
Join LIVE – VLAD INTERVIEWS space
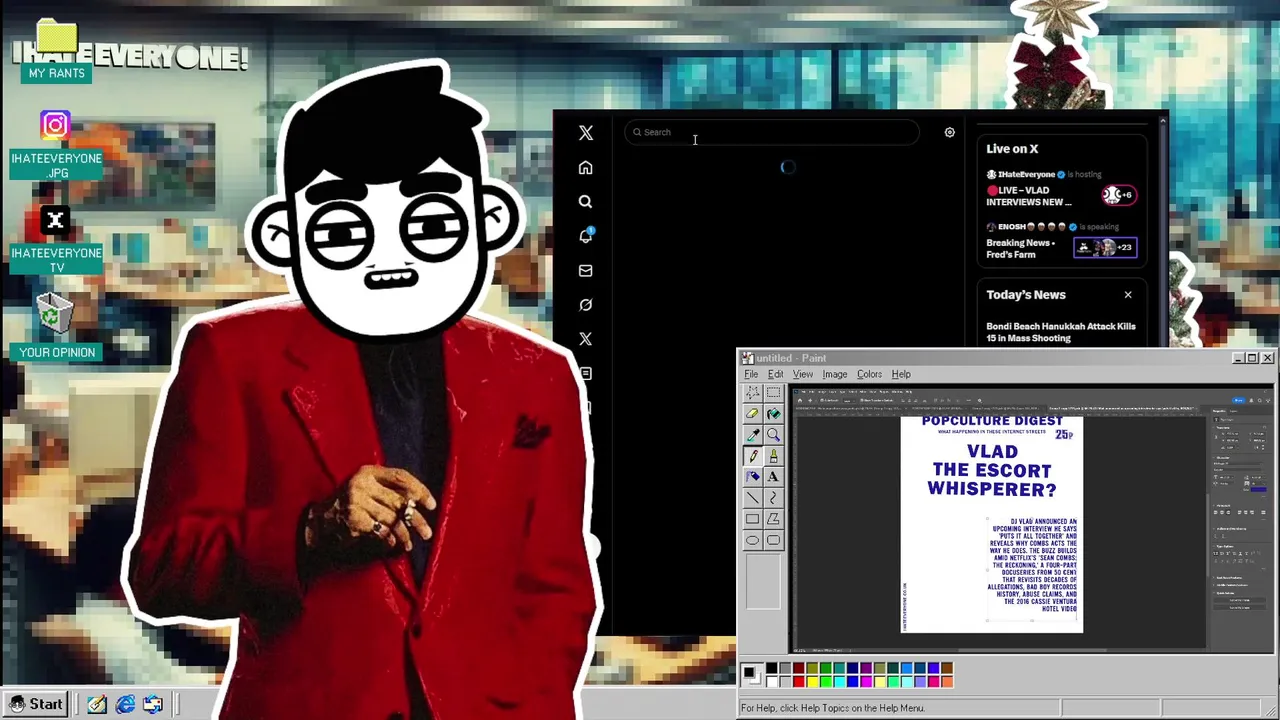(1029, 196)
